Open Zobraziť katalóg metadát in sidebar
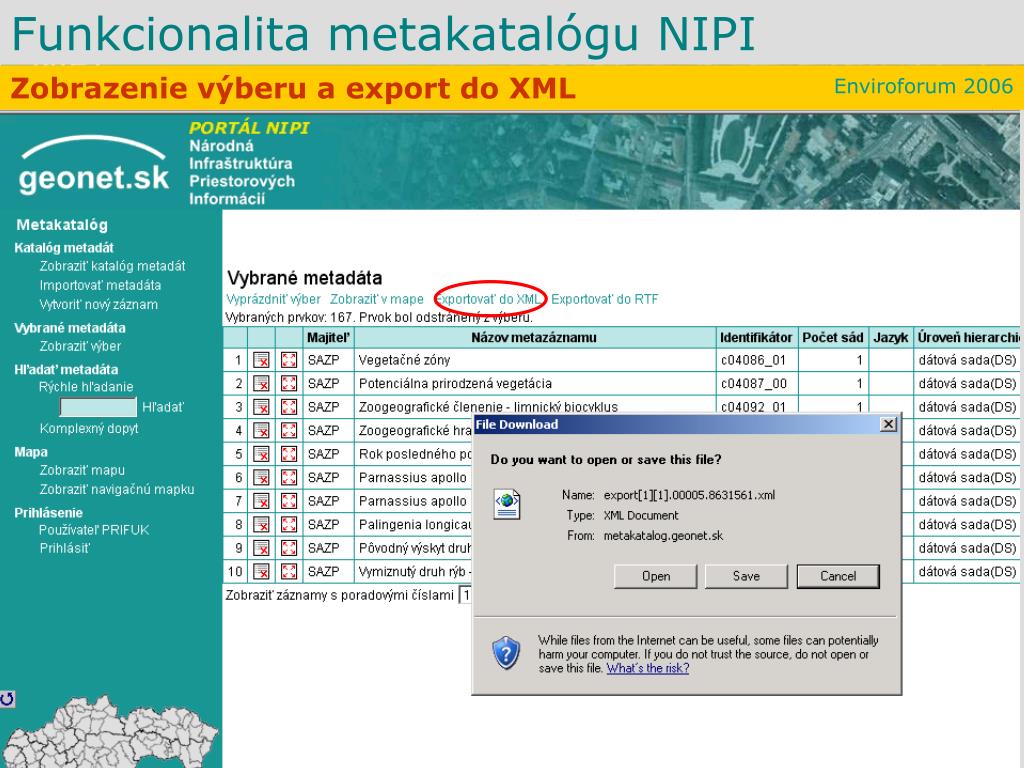Image resolution: width=1024 pixels, height=768 pixels. pos(112,266)
